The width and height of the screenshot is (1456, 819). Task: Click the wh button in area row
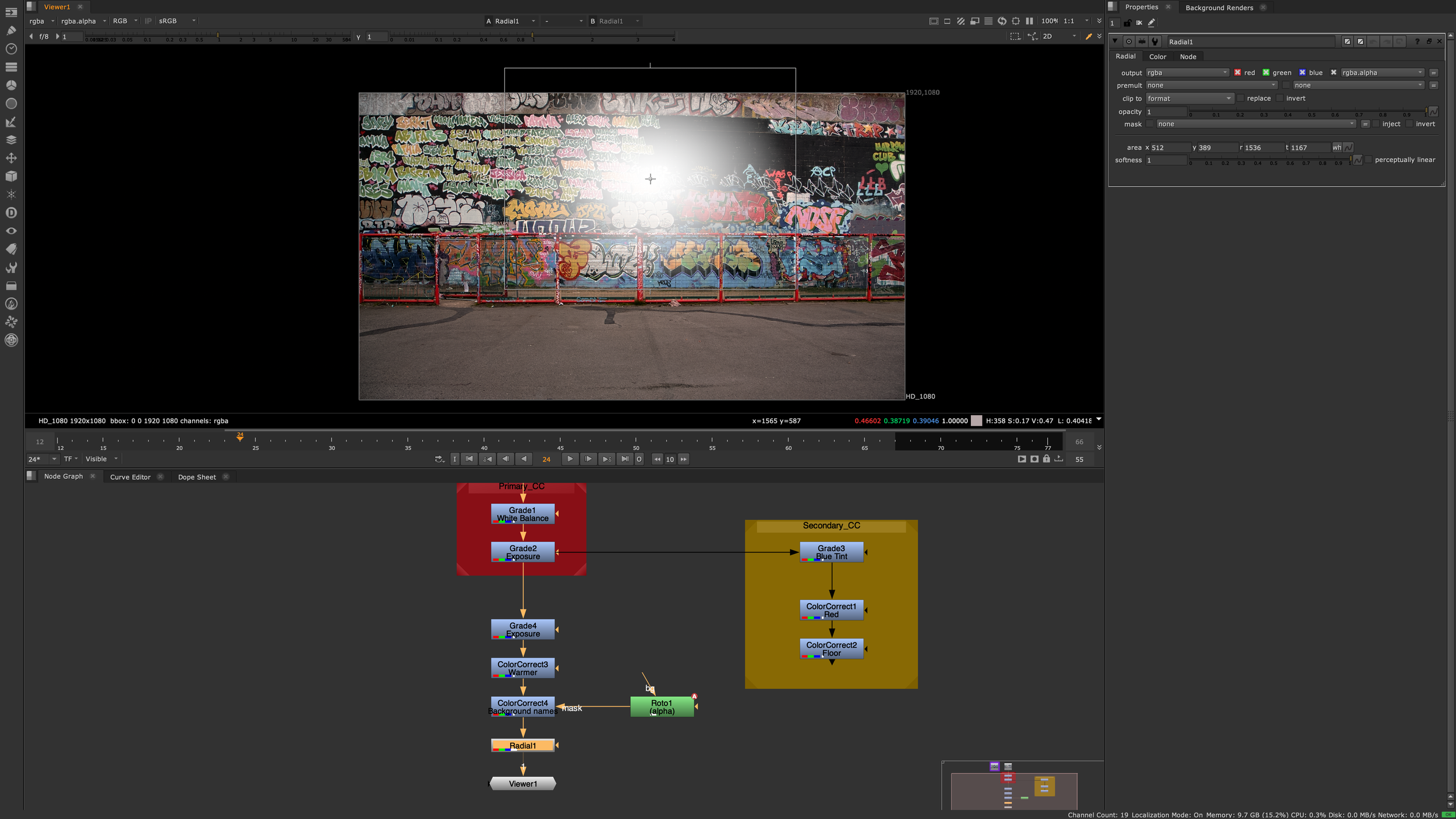click(x=1336, y=148)
